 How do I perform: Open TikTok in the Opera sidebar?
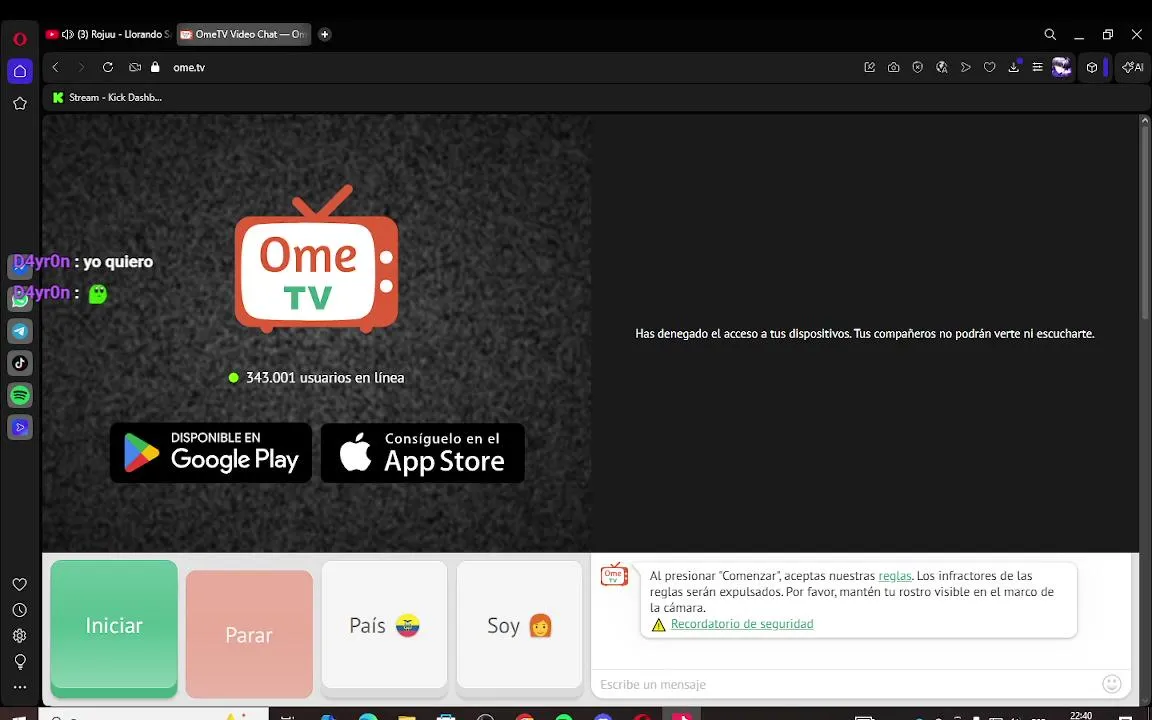click(20, 363)
